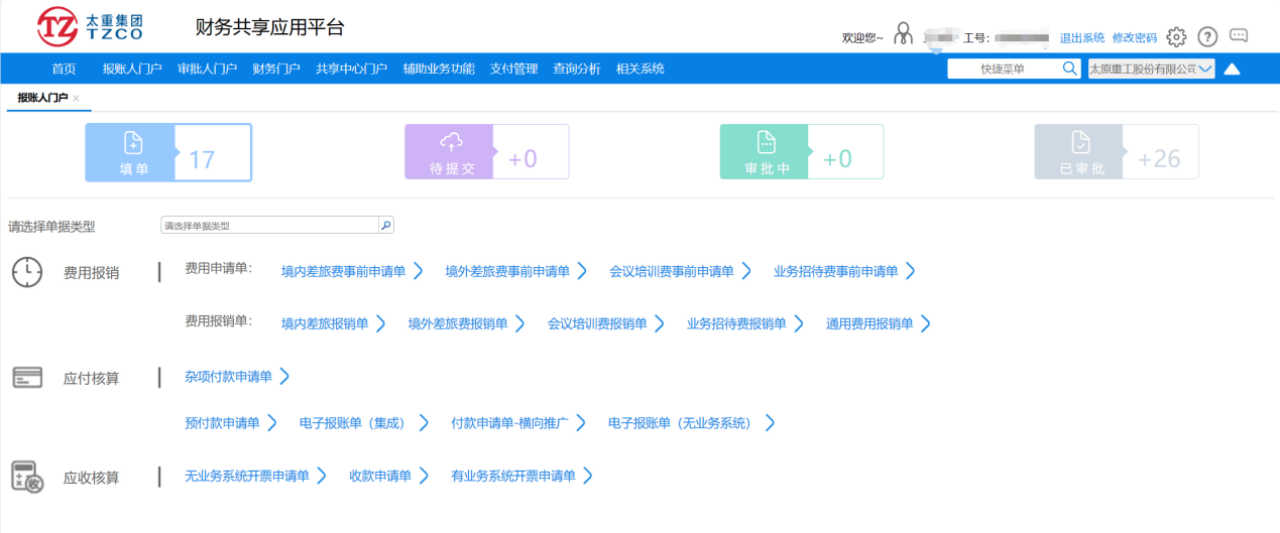Collapse the header with the up arrow
The image size is (1280, 533).
point(1232,69)
